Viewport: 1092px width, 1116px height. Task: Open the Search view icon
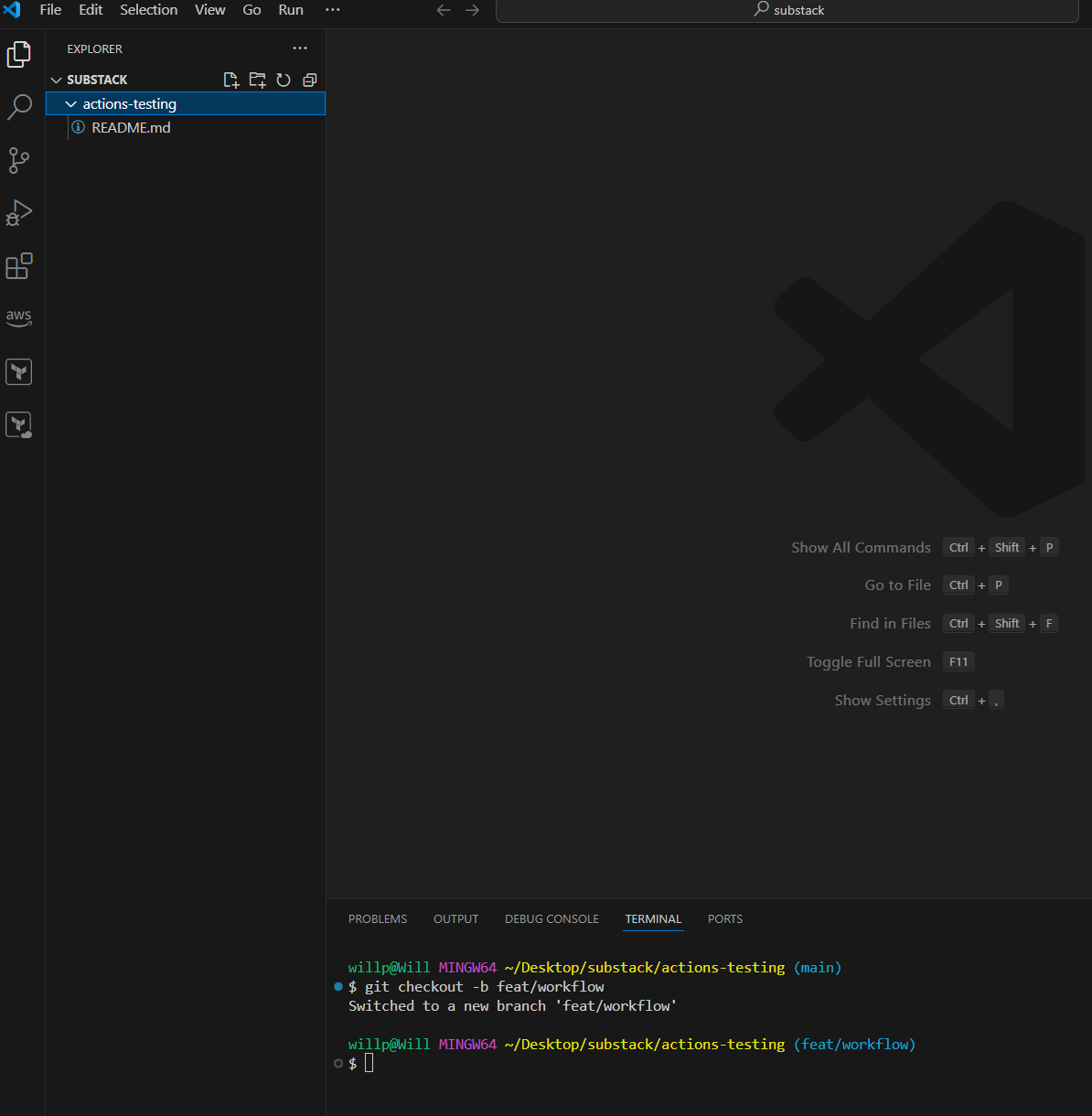19,107
